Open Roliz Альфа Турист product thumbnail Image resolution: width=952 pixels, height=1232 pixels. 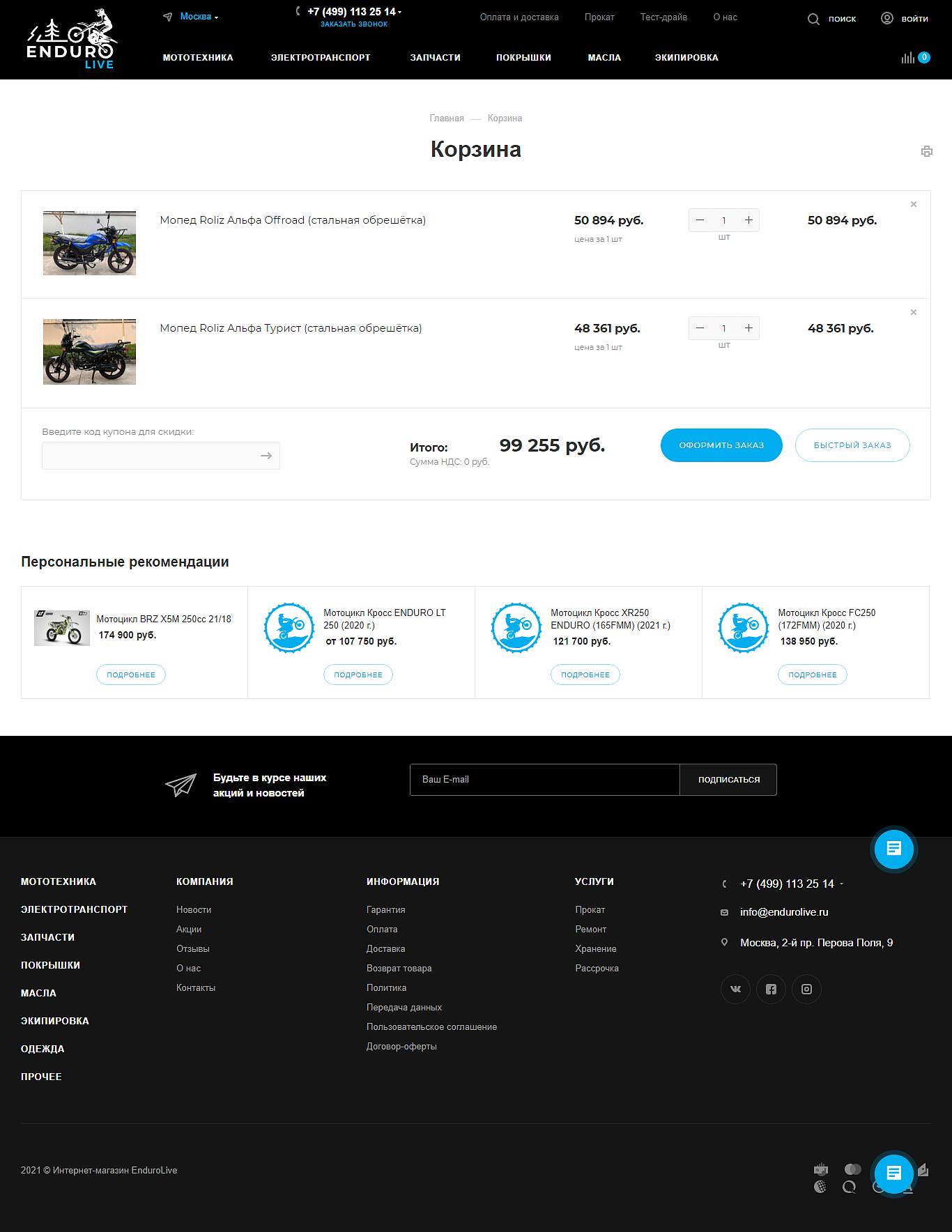point(89,352)
